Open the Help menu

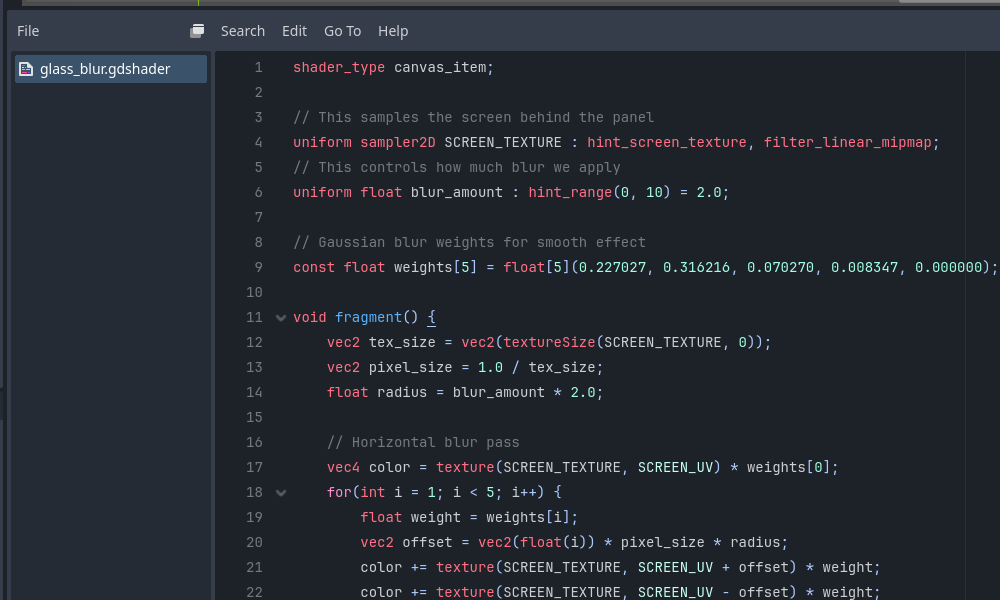coord(393,31)
